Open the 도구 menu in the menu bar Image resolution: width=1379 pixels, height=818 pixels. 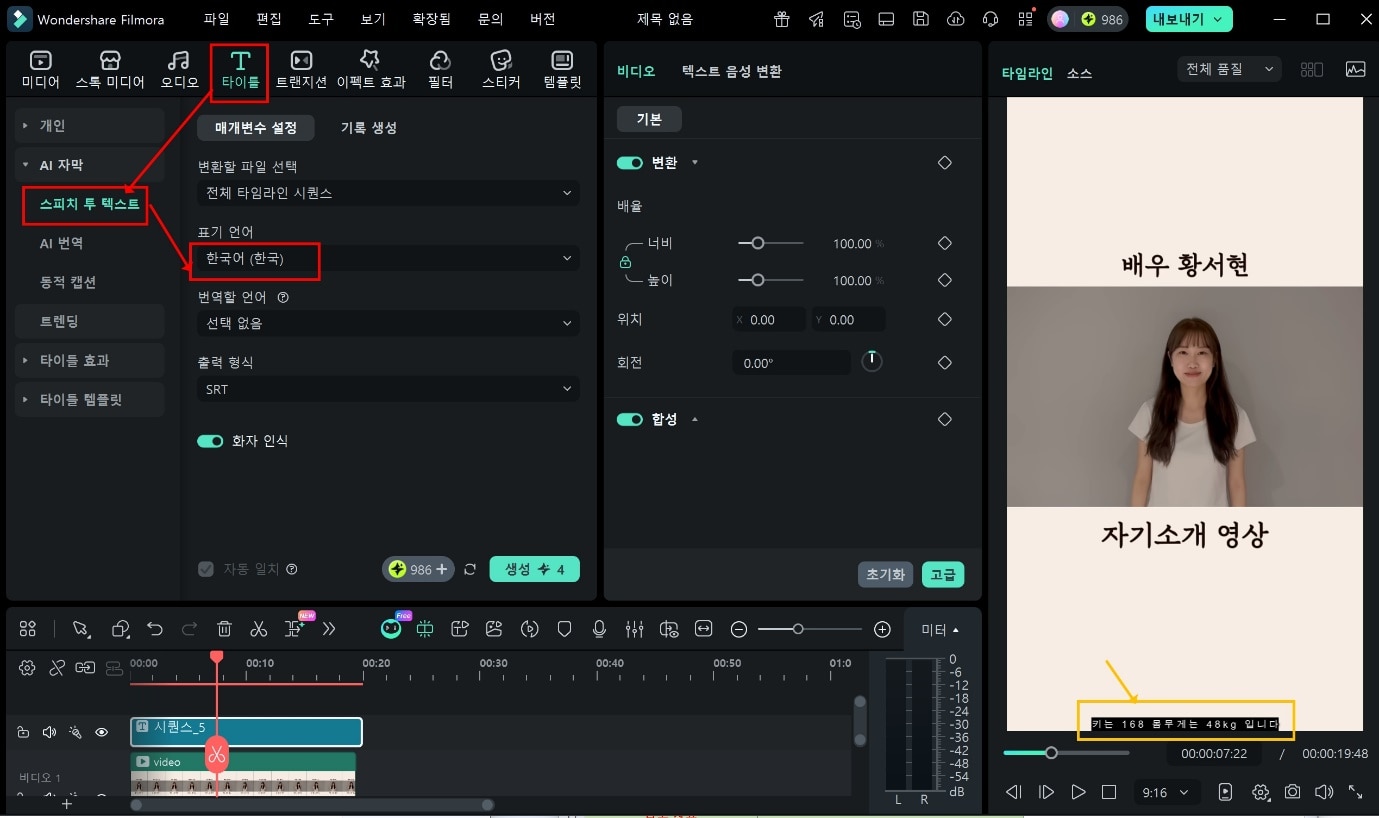click(320, 18)
